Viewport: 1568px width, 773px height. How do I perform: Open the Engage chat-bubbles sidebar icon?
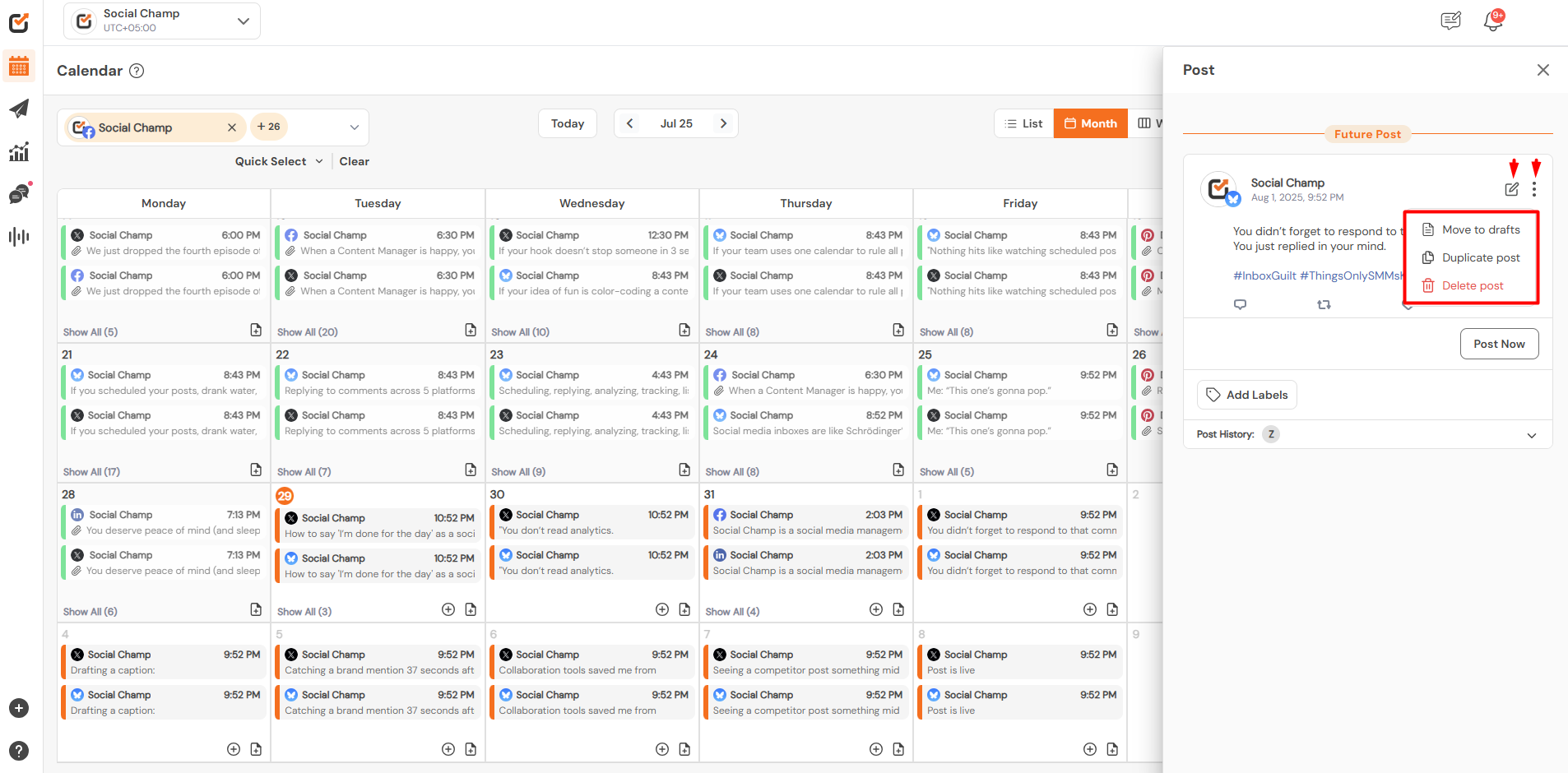tap(19, 194)
